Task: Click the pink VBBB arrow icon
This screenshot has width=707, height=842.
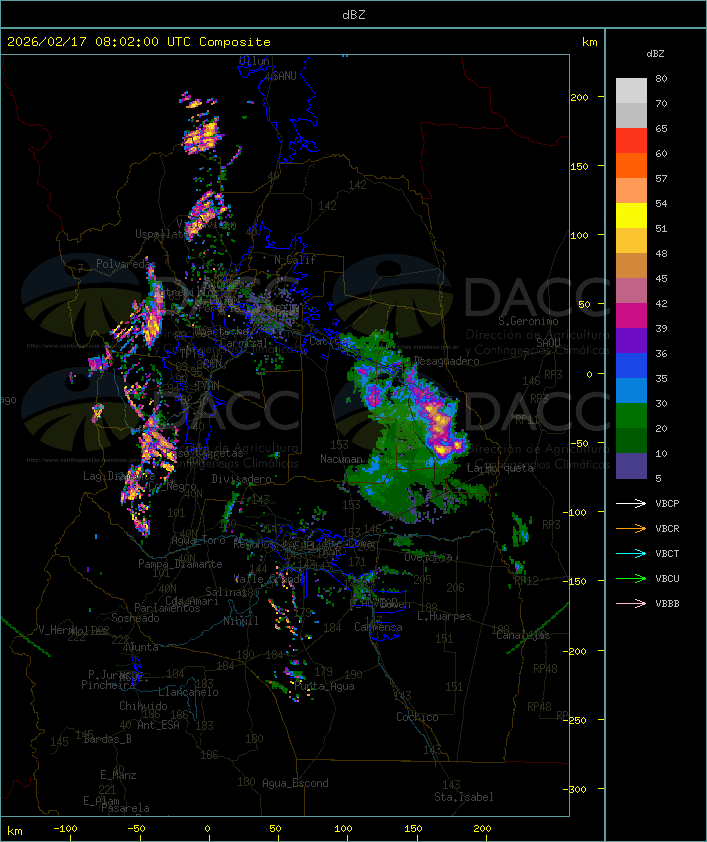Action: (x=631, y=604)
